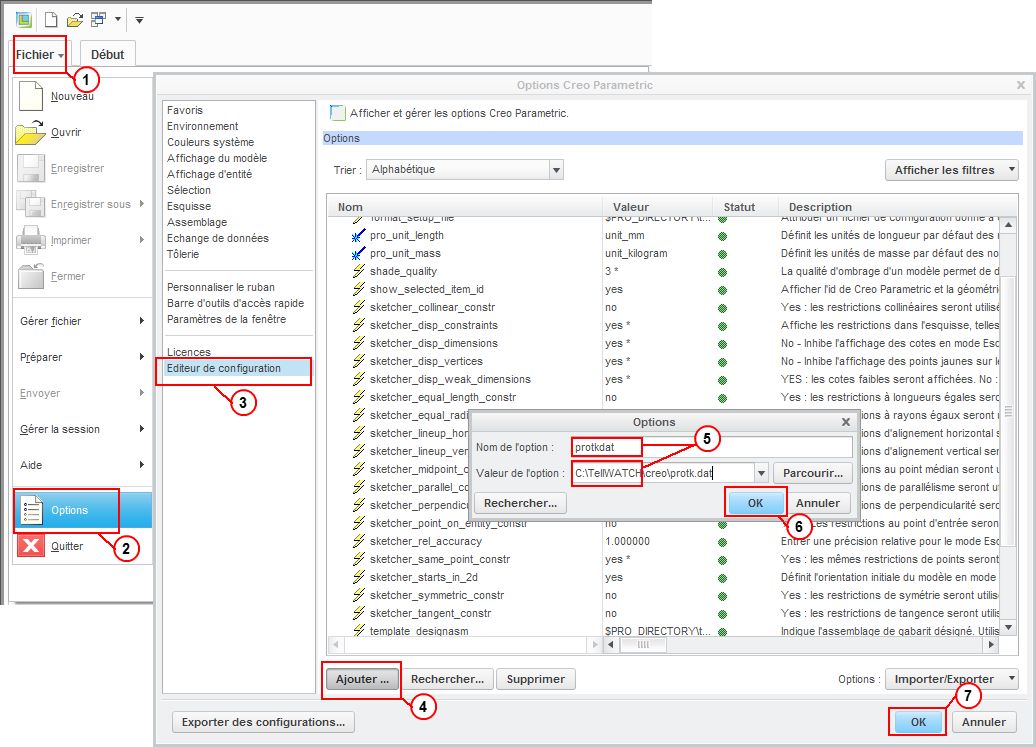Choose Ouvrir in the Fichier menu
The image size is (1036, 747).
(x=66, y=132)
